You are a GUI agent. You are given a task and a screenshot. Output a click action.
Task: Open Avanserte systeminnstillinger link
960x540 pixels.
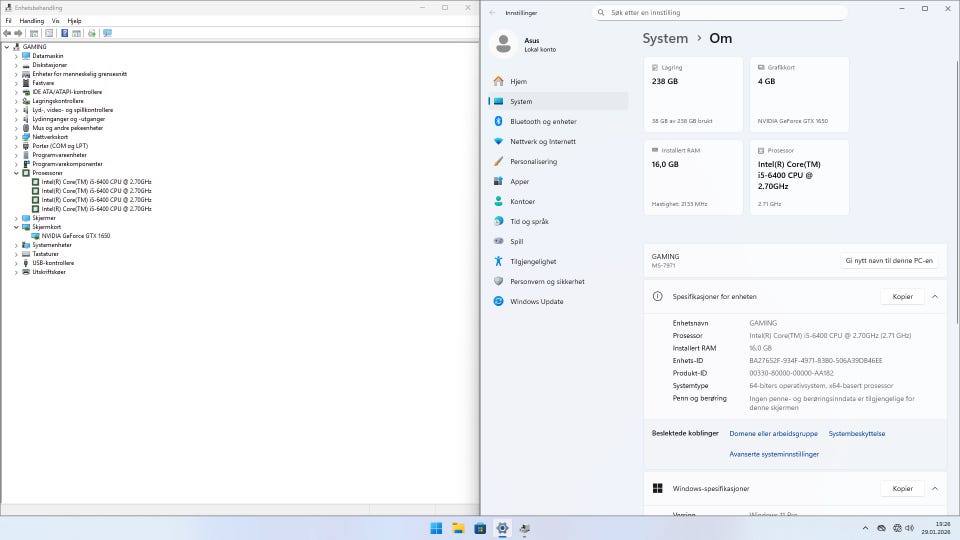pyautogui.click(x=774, y=454)
